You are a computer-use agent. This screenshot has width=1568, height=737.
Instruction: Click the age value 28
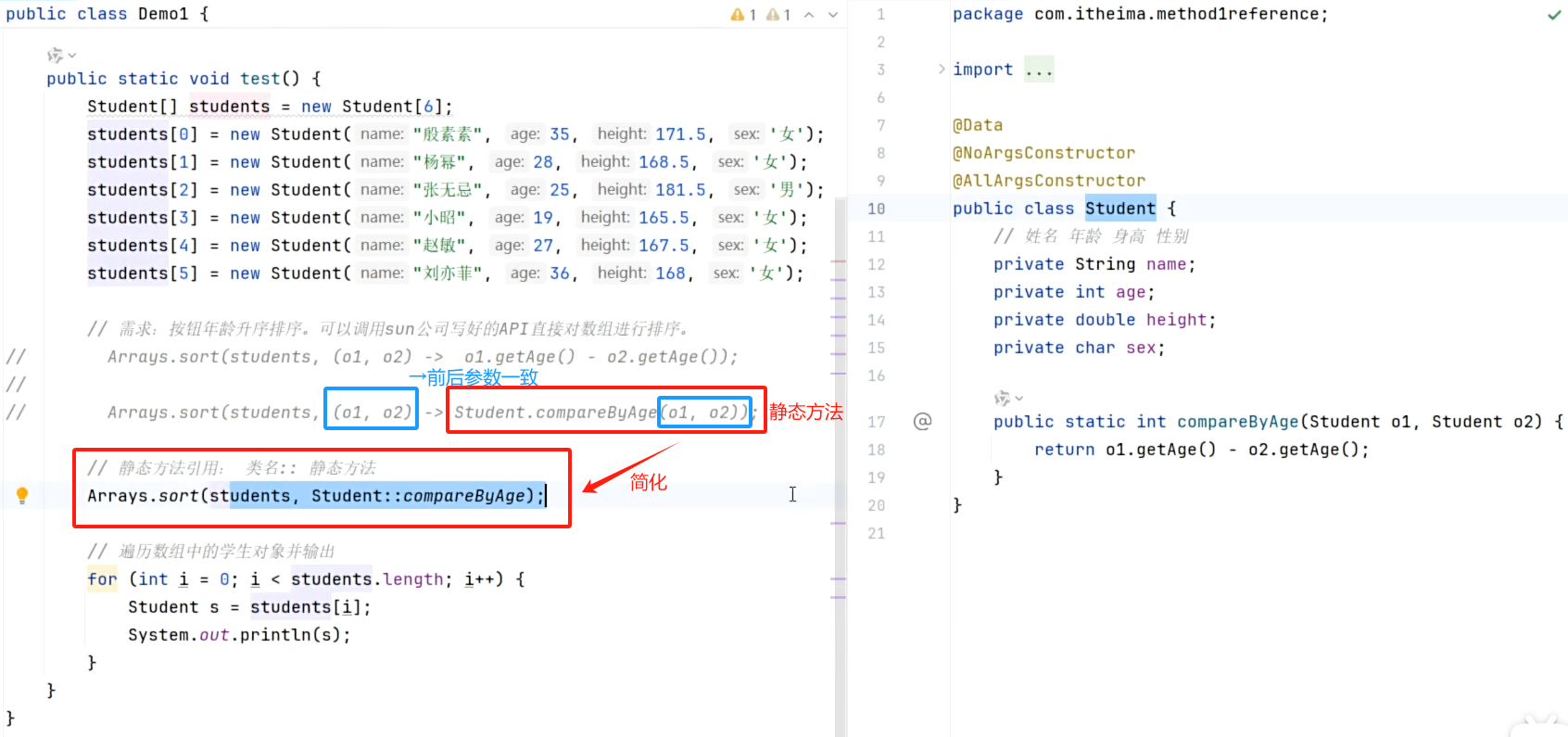pos(543,162)
